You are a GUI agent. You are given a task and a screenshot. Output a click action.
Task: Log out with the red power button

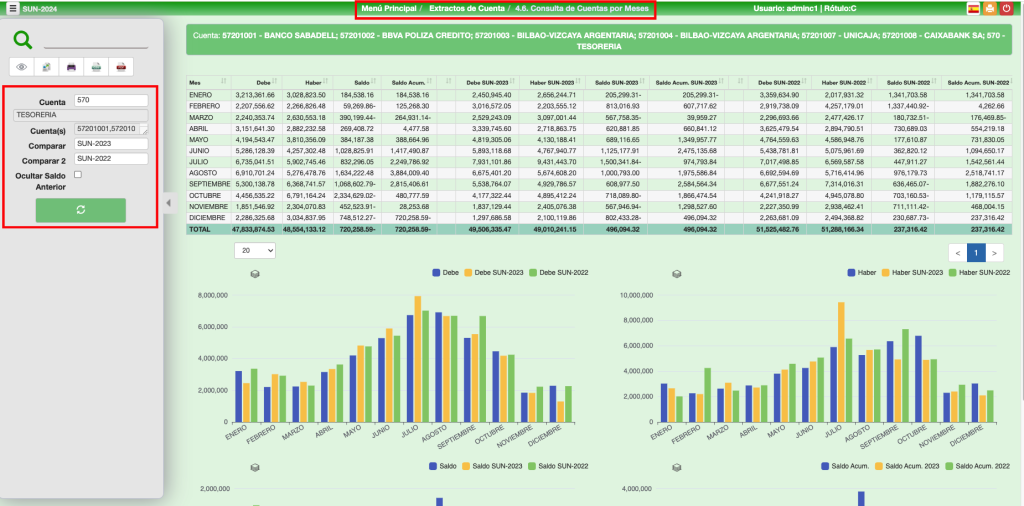pos(1006,8)
